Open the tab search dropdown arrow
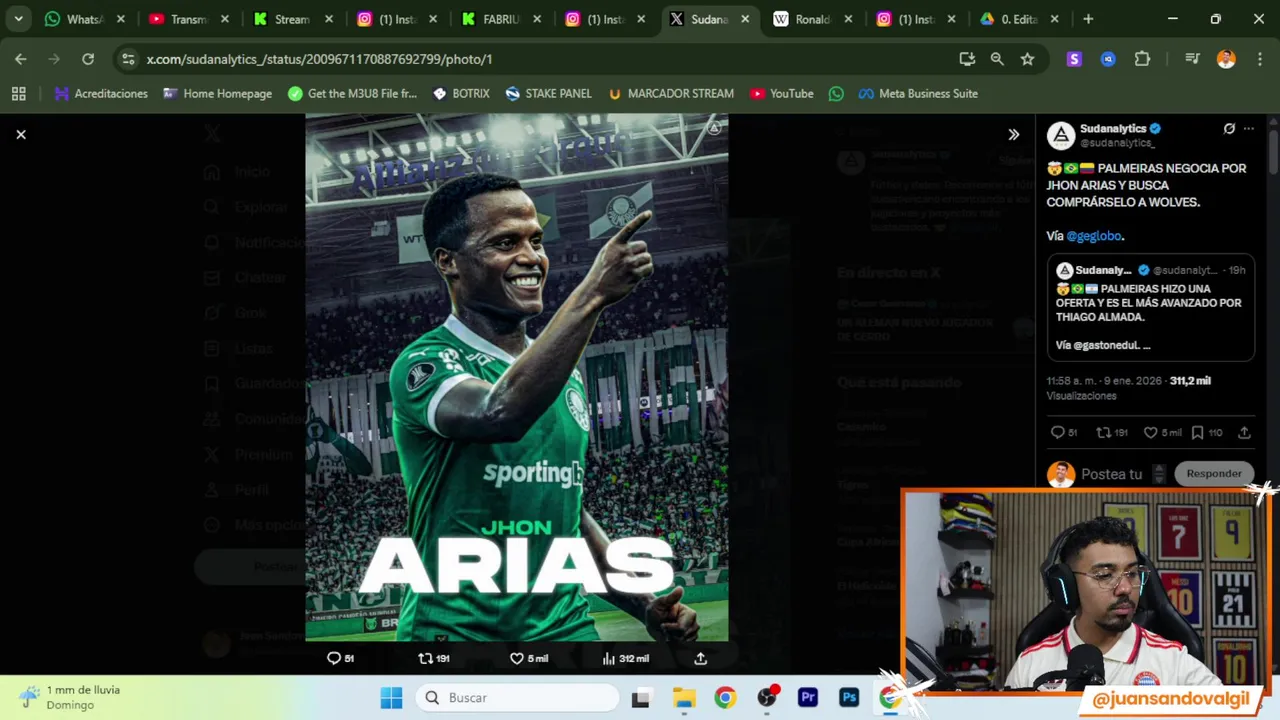The image size is (1280, 720). pyautogui.click(x=18, y=19)
